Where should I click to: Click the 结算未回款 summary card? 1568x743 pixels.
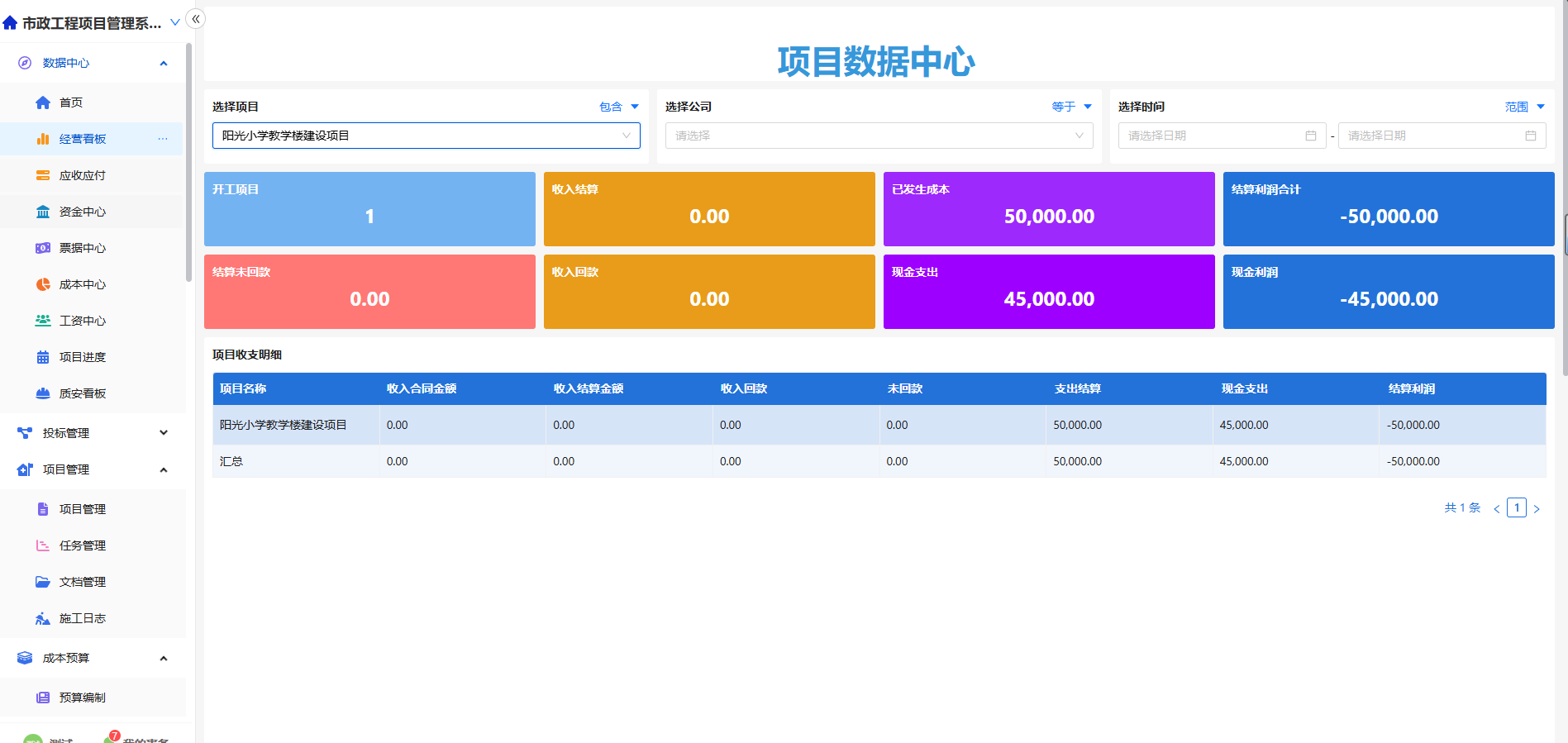tap(369, 292)
